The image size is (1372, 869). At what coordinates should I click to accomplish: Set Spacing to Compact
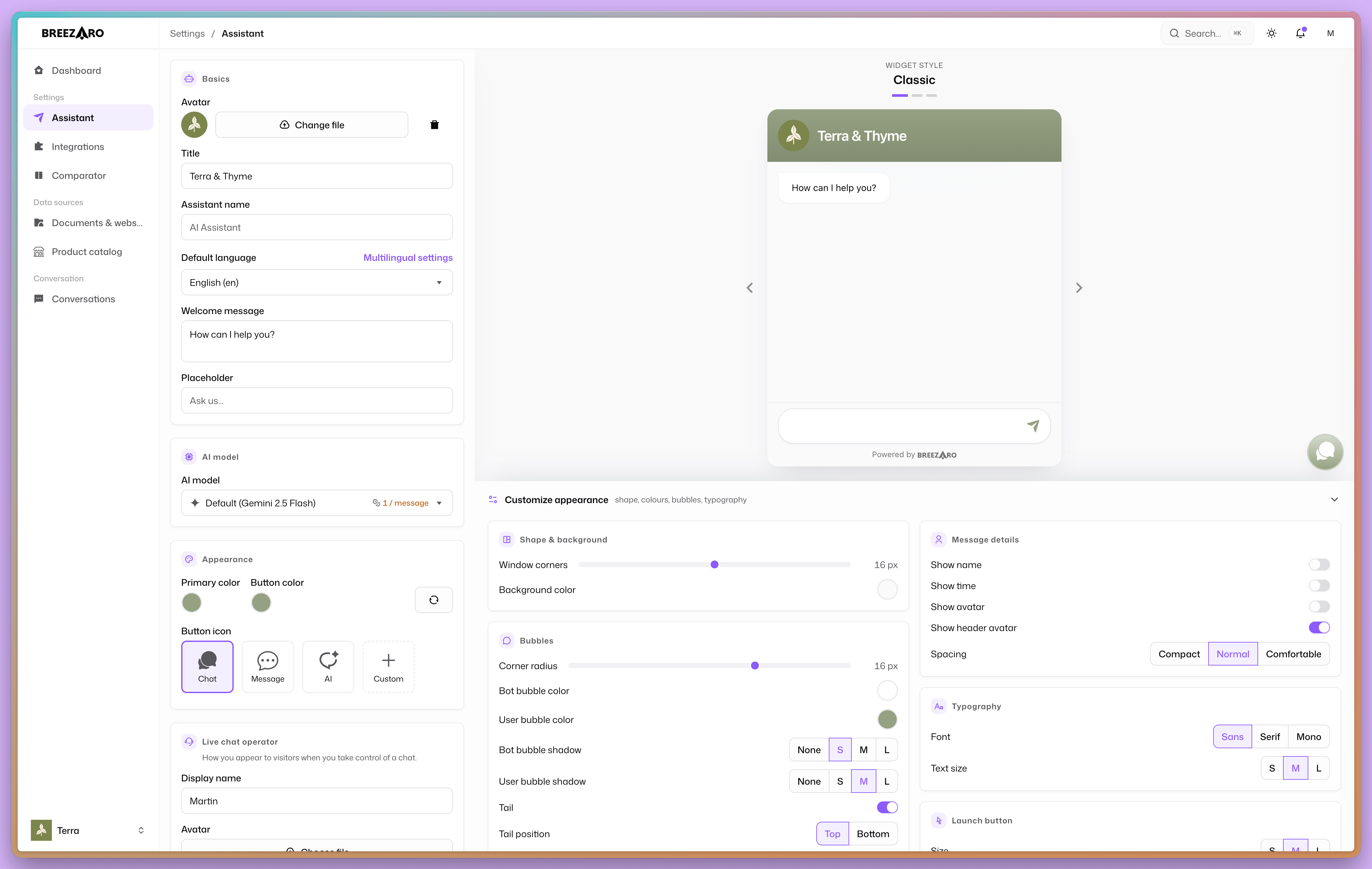1179,654
